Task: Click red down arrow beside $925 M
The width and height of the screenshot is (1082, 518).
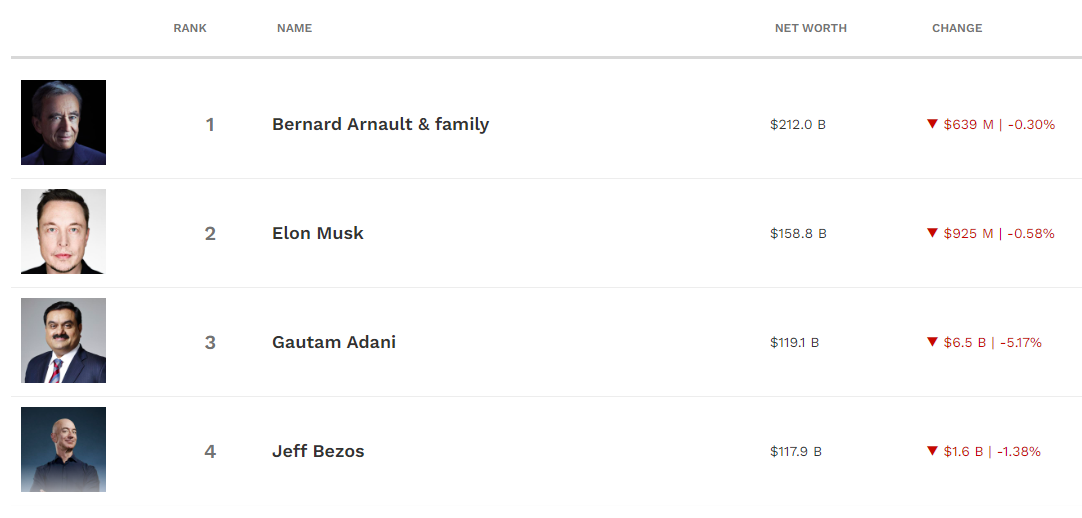Action: 932,233
